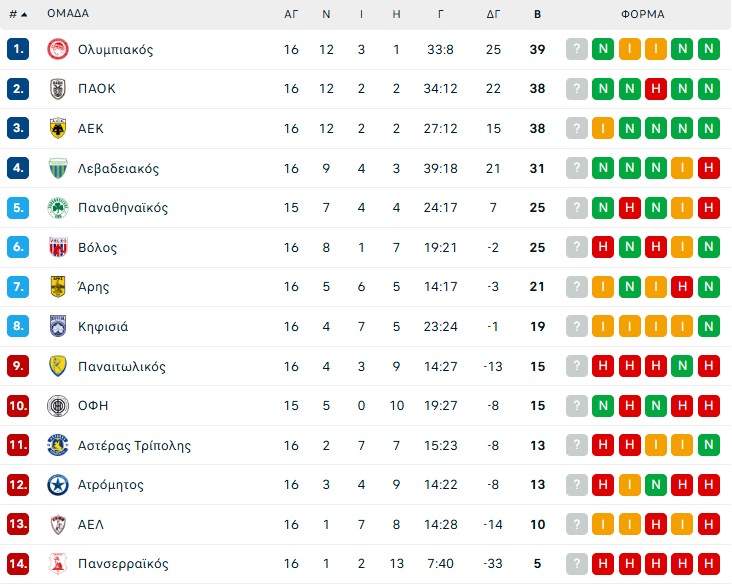
Task: Click the Ατρόμητος blue star logo
Action: pyautogui.click(x=57, y=485)
